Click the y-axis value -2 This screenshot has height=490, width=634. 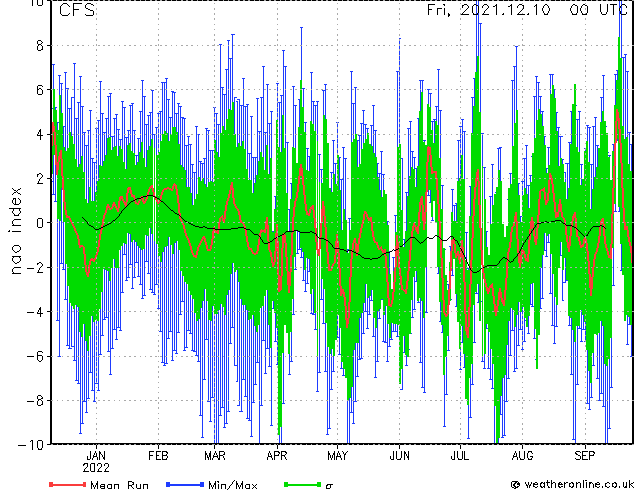35,267
